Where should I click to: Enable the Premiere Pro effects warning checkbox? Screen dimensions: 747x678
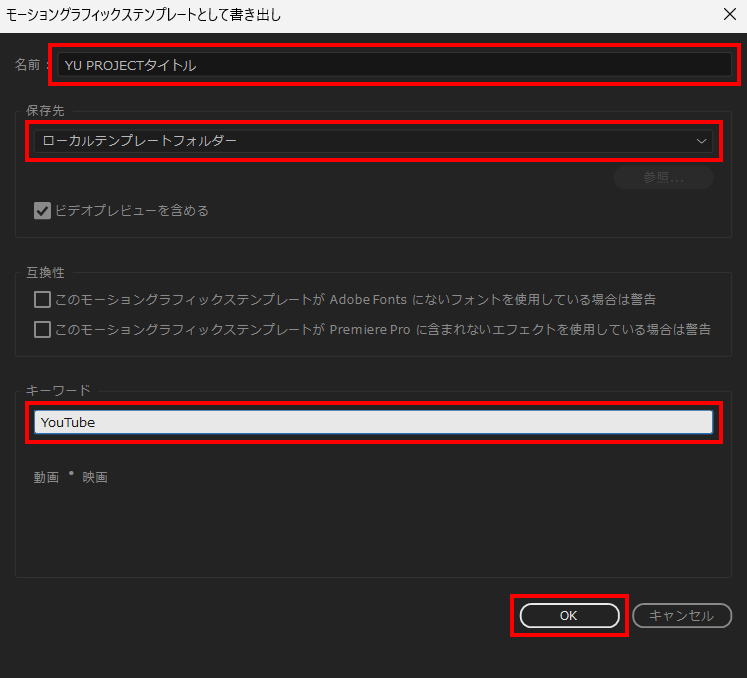click(42, 329)
